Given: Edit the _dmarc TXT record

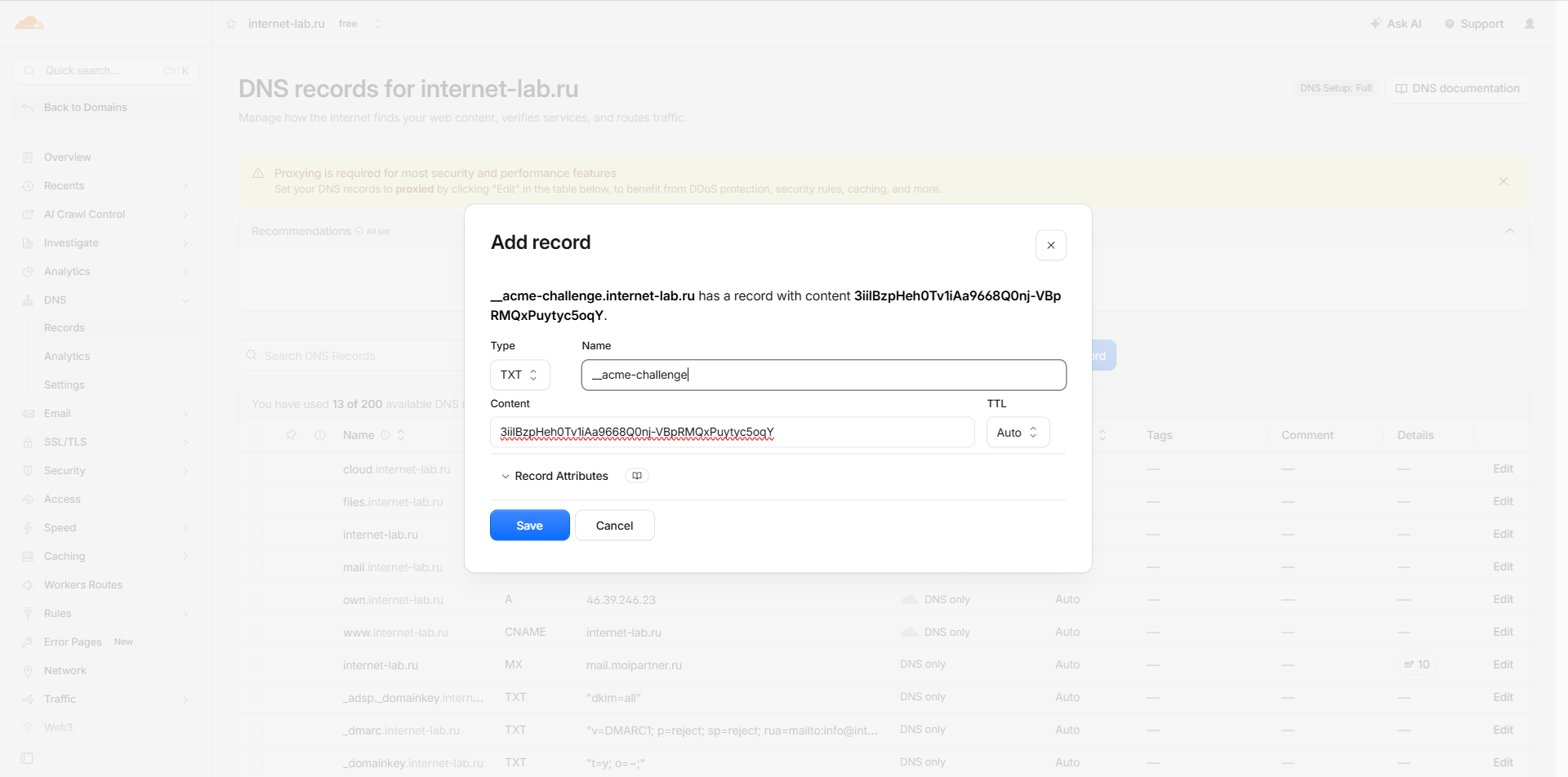Looking at the screenshot, I should 1503,730.
